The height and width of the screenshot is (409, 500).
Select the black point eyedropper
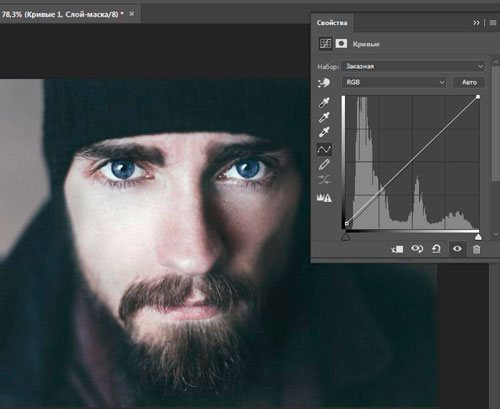pos(324,102)
